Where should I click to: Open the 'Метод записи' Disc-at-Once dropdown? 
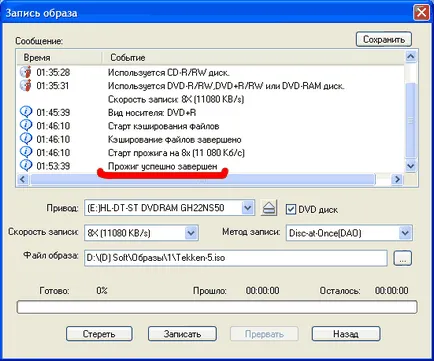[x=405, y=233]
